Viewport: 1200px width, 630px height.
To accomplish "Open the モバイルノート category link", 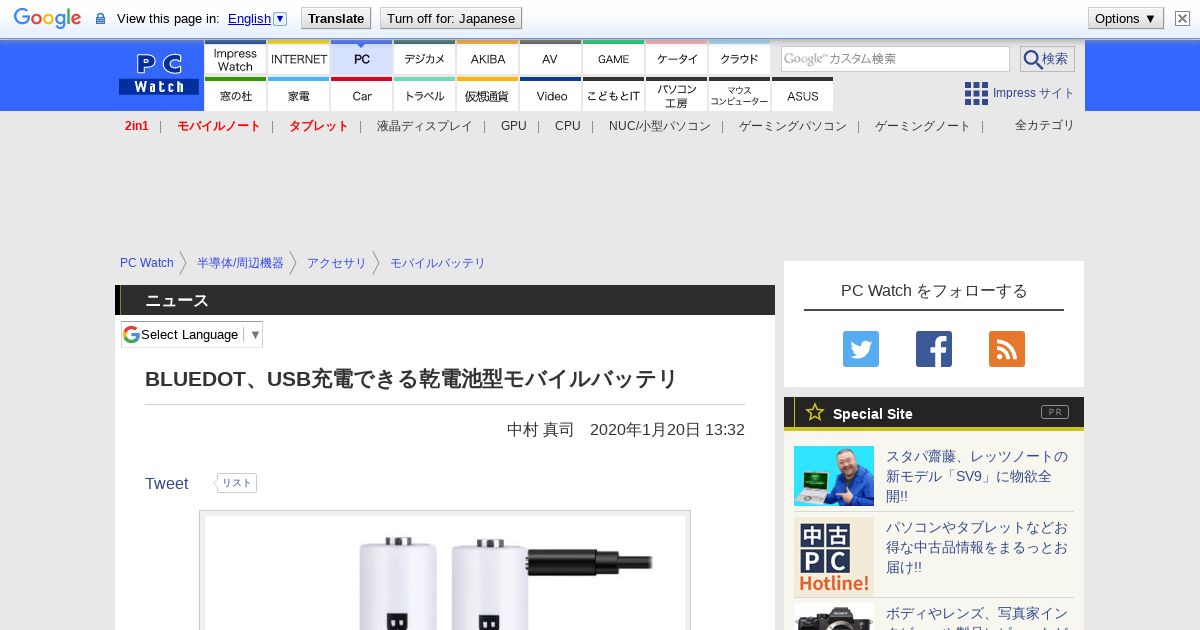I will [x=219, y=126].
